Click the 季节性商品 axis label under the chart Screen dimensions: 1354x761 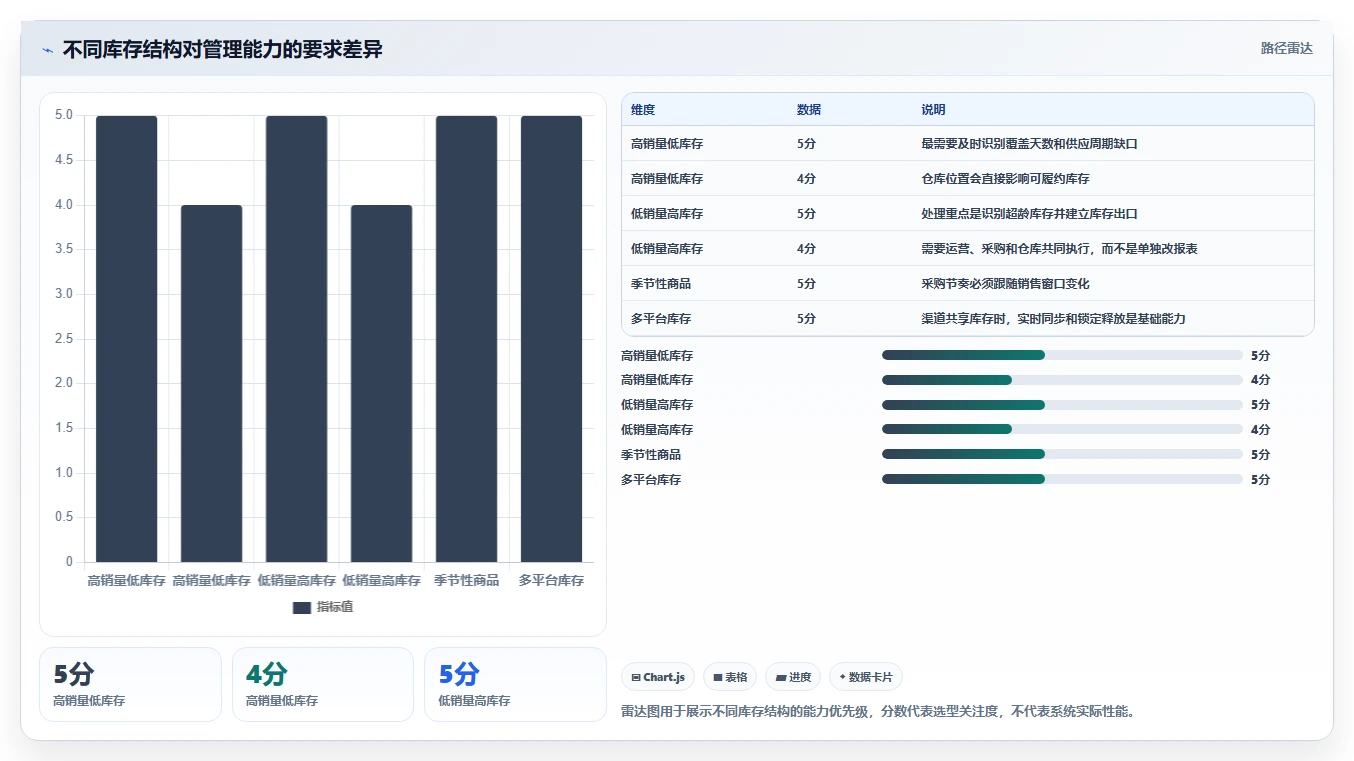pos(466,580)
